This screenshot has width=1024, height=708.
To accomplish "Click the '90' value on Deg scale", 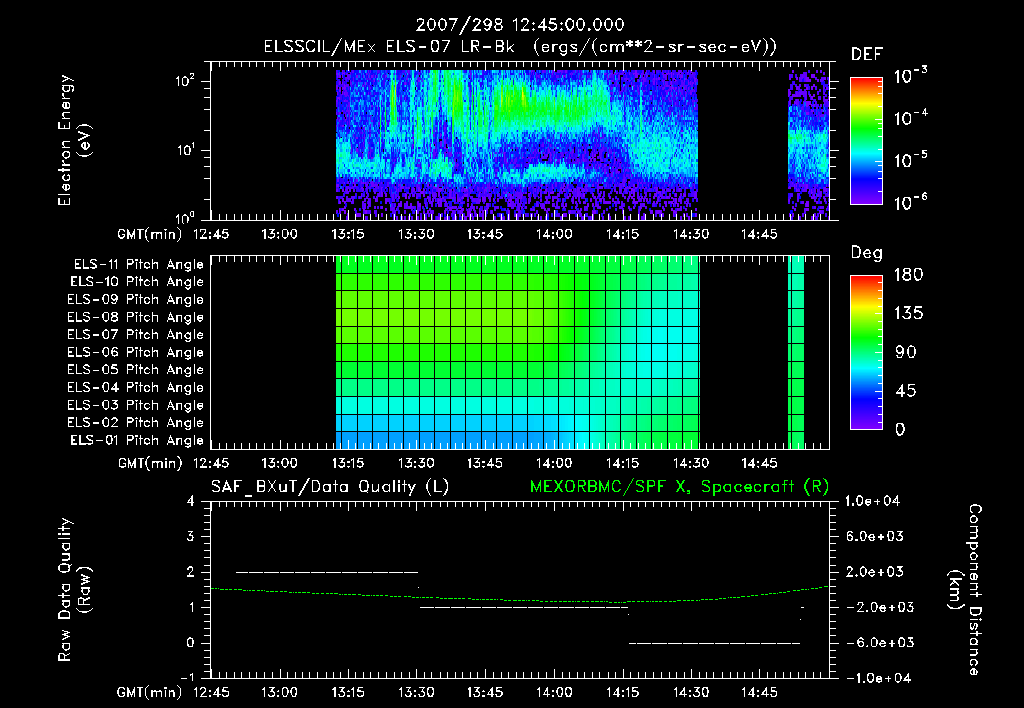I will tap(906, 352).
